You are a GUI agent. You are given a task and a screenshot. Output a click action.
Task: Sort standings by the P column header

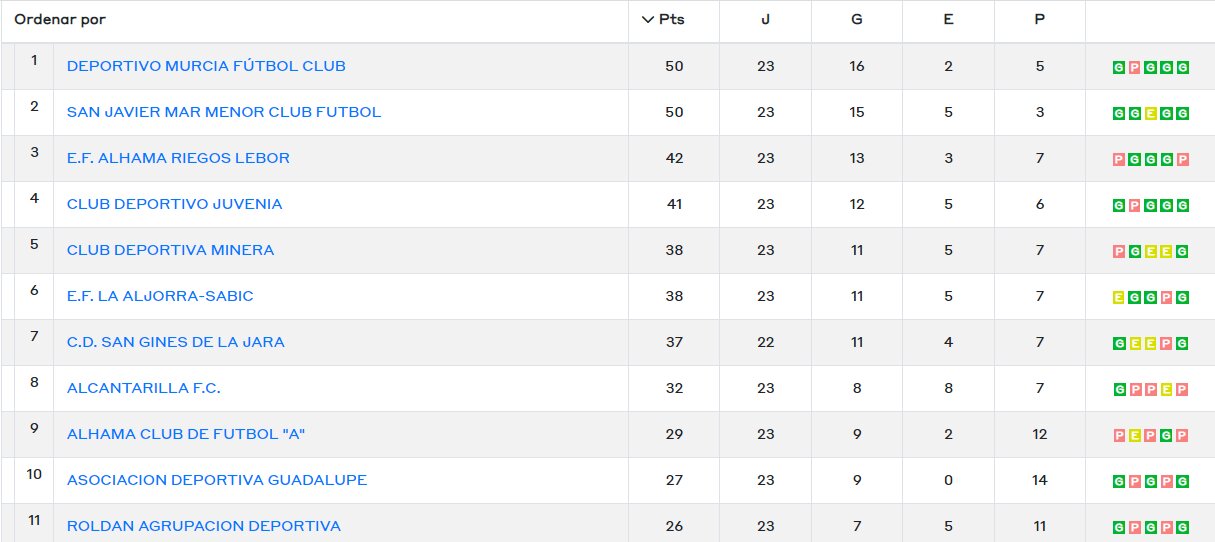(1040, 20)
